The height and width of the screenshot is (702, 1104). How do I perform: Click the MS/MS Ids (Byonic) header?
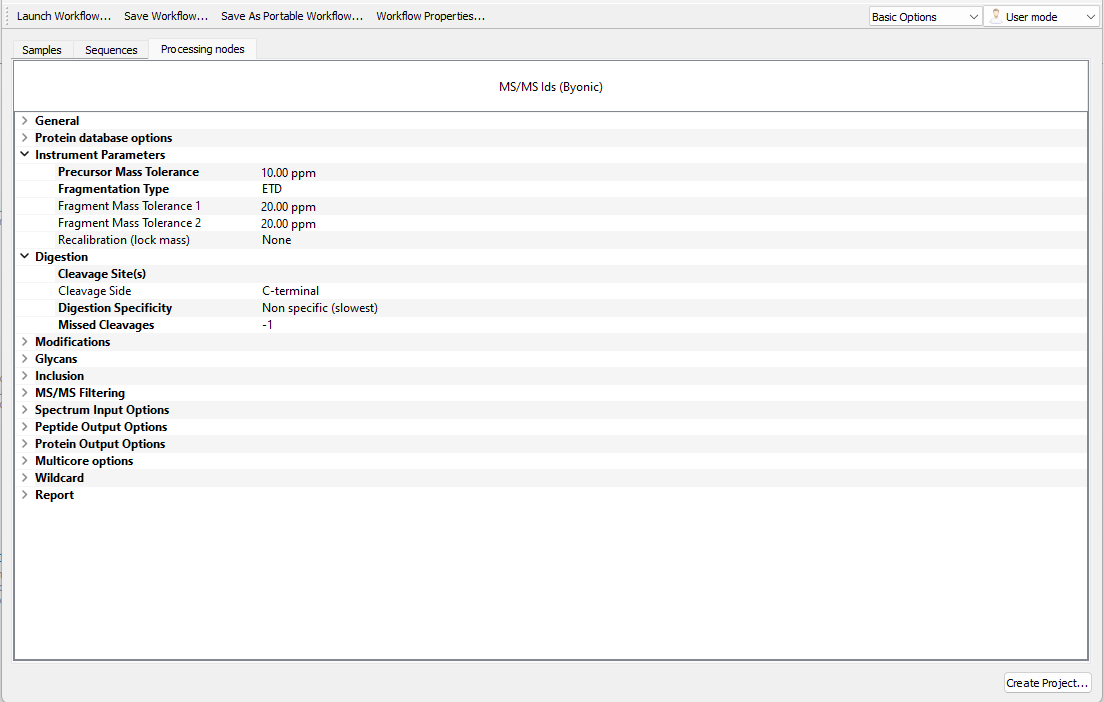551,87
